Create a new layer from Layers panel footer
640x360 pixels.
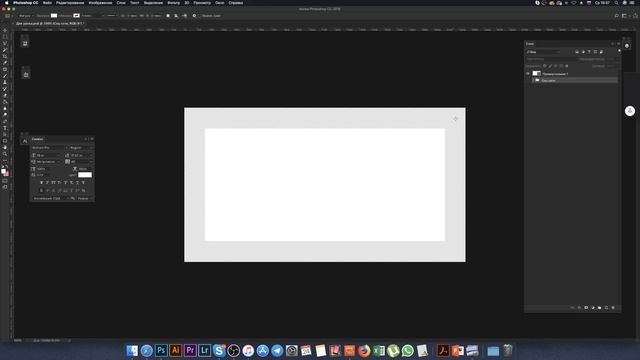[x=606, y=308]
